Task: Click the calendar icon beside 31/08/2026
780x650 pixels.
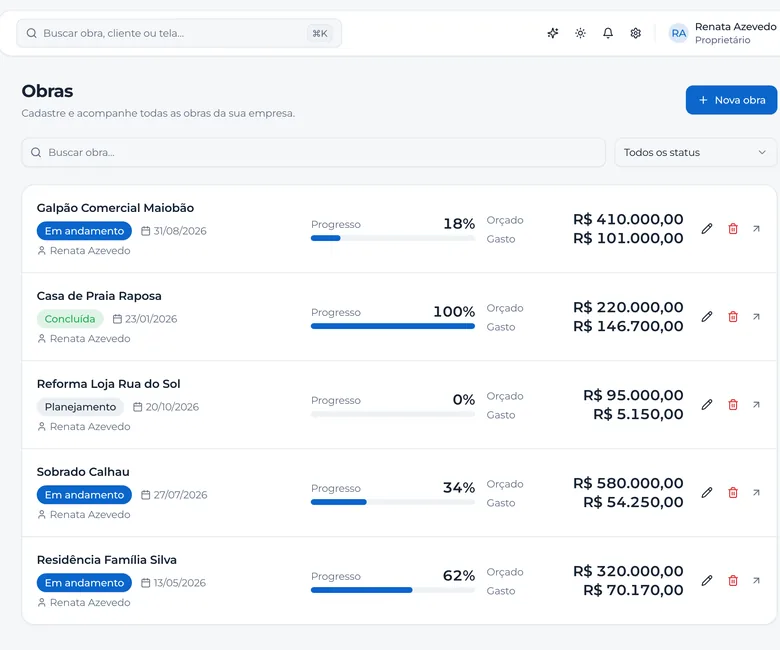Action: 145,231
